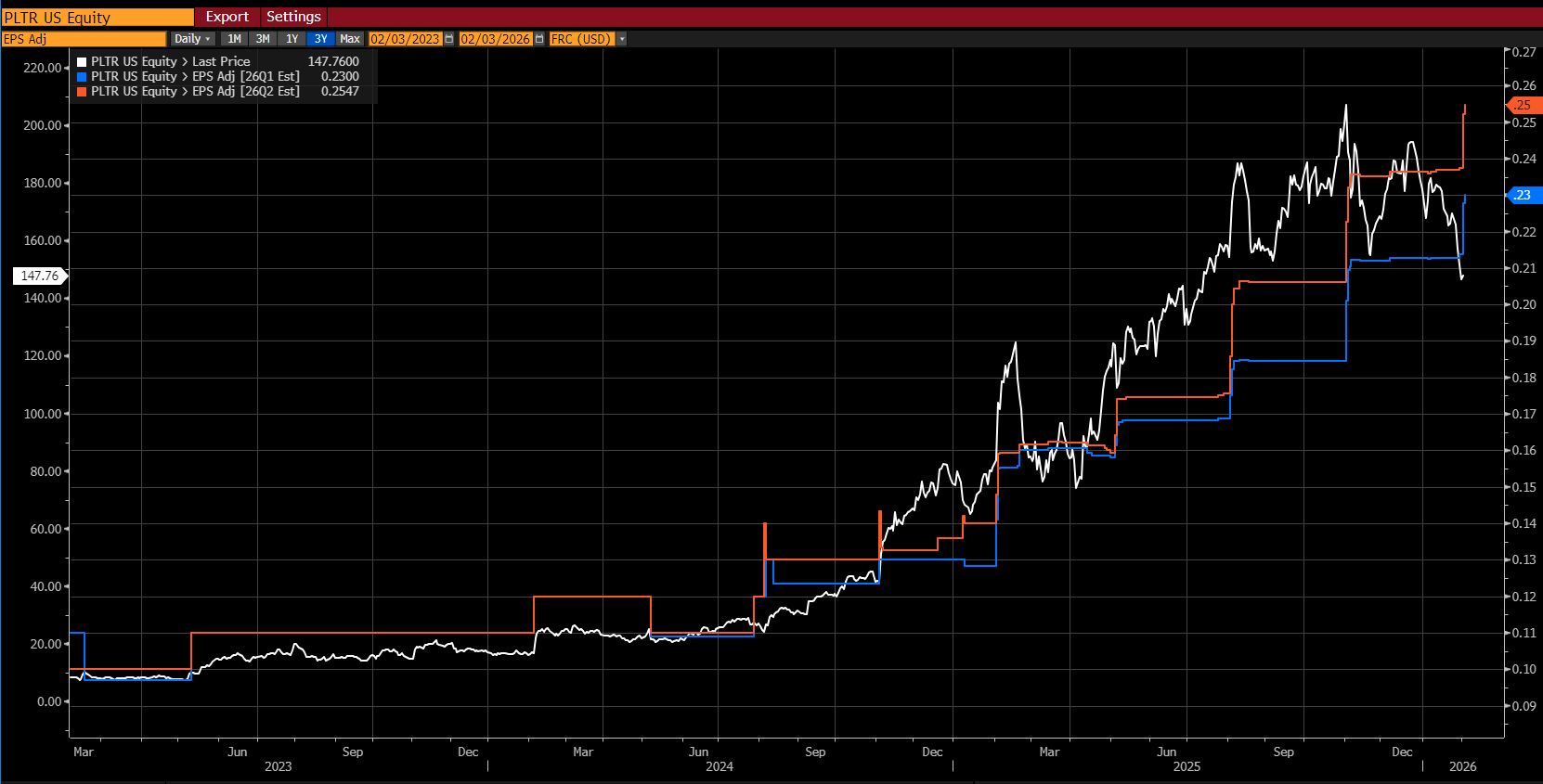The image size is (1543, 784).
Task: Select the EPS Adj [26Q1 Est] legend entry
Action: [195, 77]
